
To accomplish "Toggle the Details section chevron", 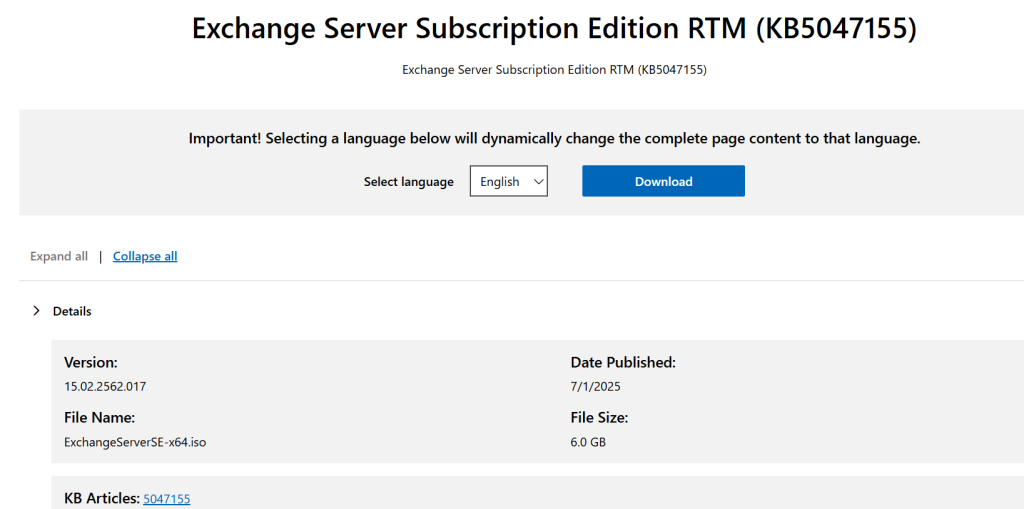I will 37,311.
